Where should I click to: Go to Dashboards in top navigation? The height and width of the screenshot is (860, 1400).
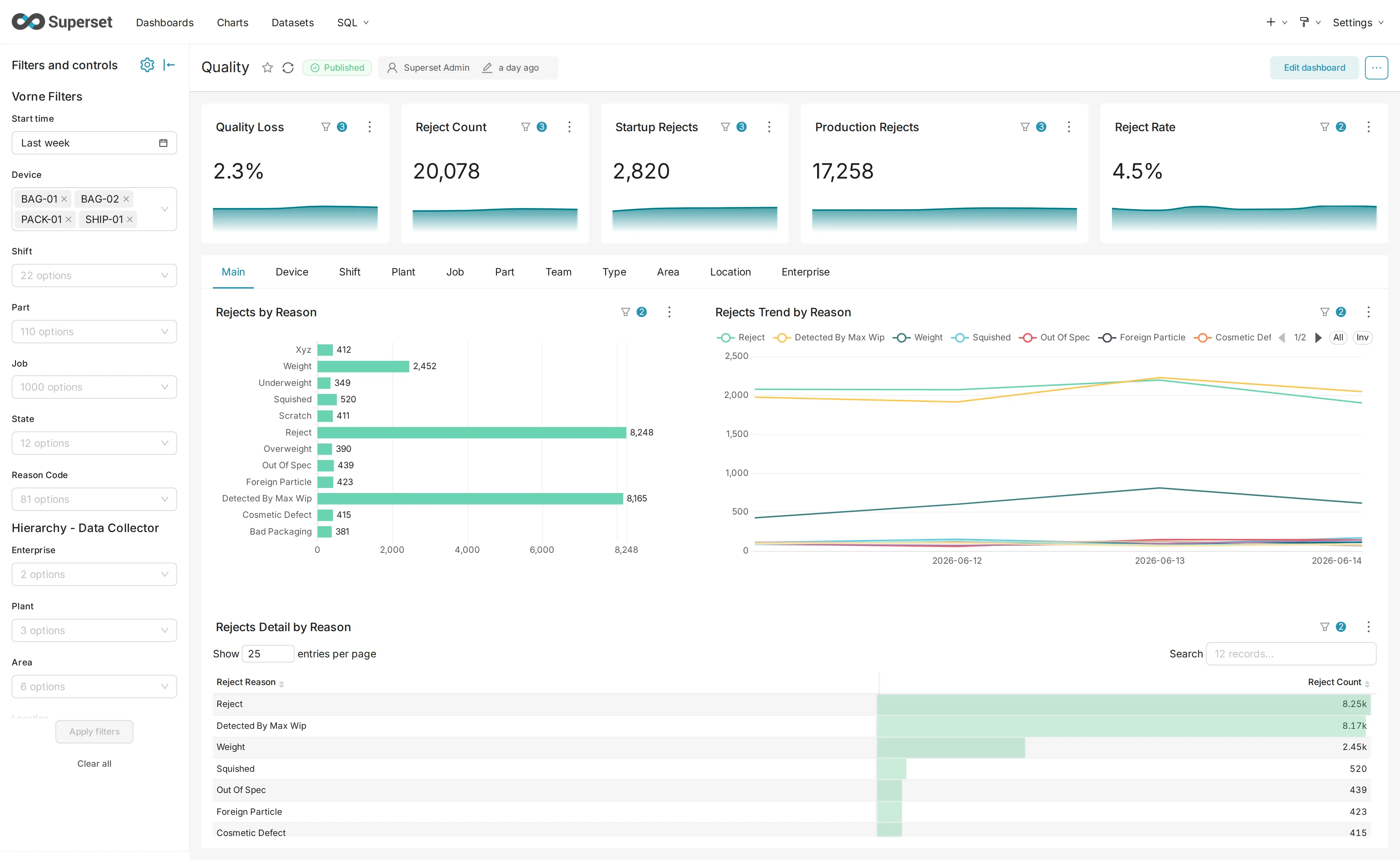pos(164,22)
